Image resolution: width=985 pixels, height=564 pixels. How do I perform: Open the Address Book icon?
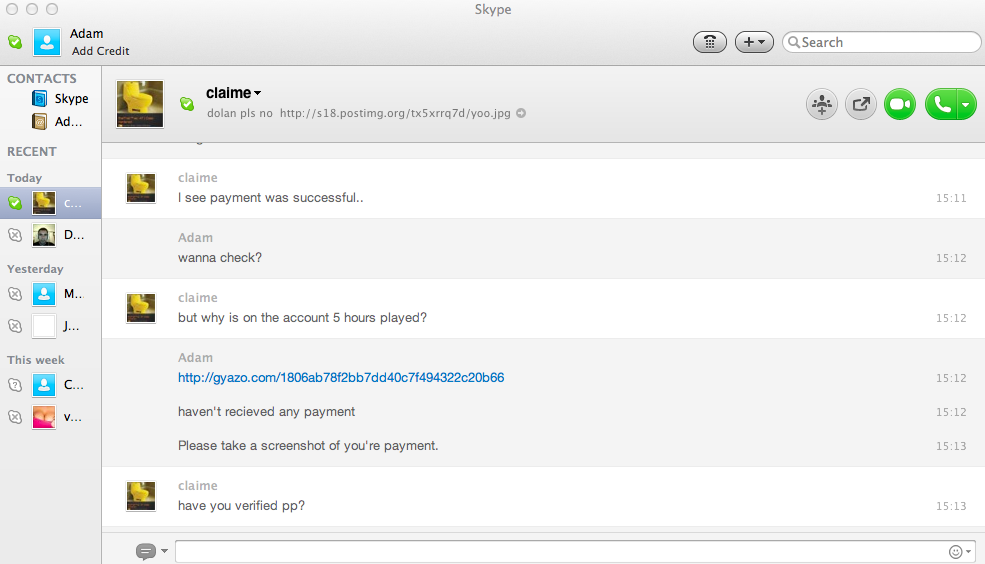pos(39,121)
